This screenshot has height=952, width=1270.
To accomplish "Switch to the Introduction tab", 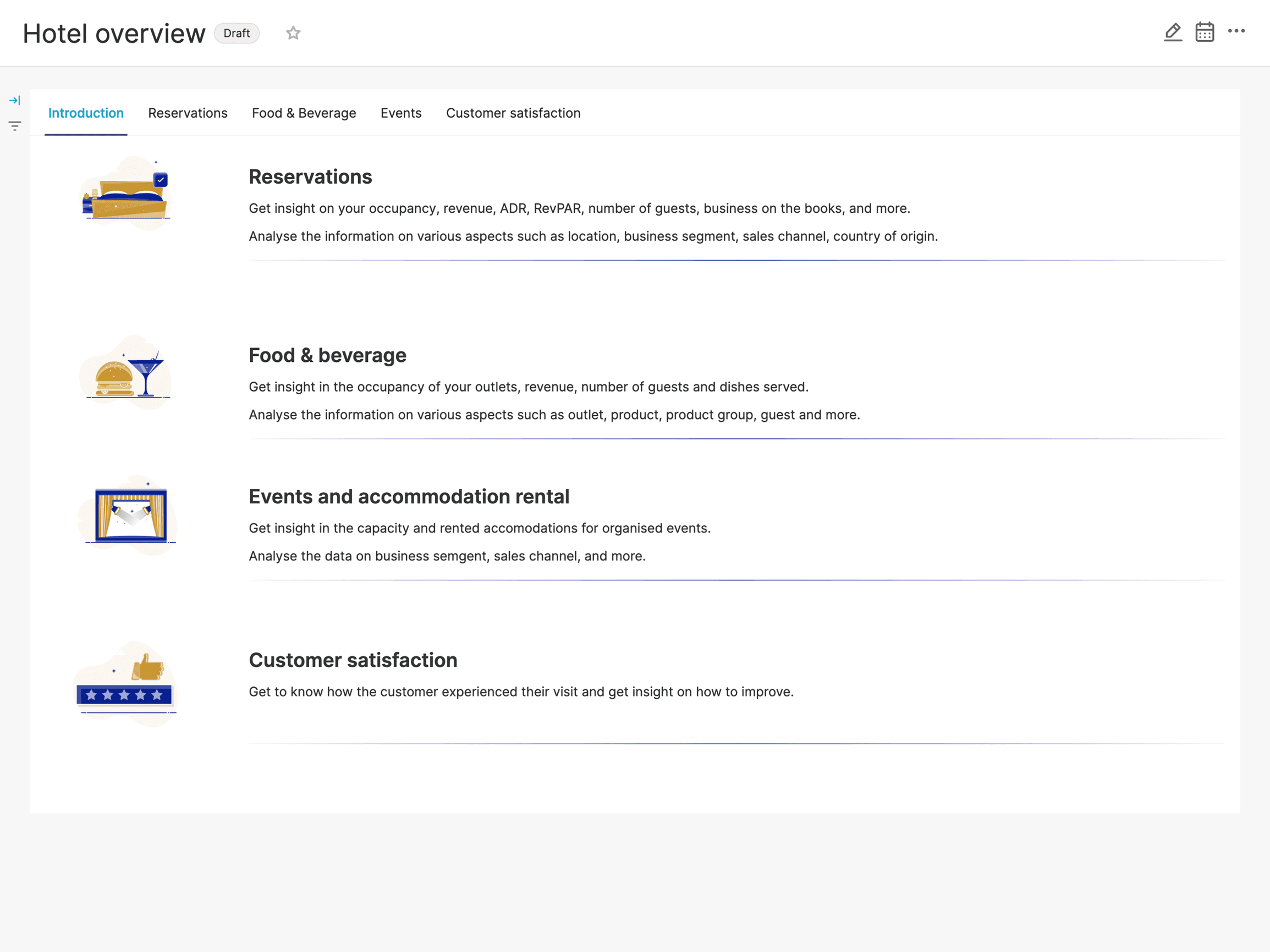I will point(86,113).
